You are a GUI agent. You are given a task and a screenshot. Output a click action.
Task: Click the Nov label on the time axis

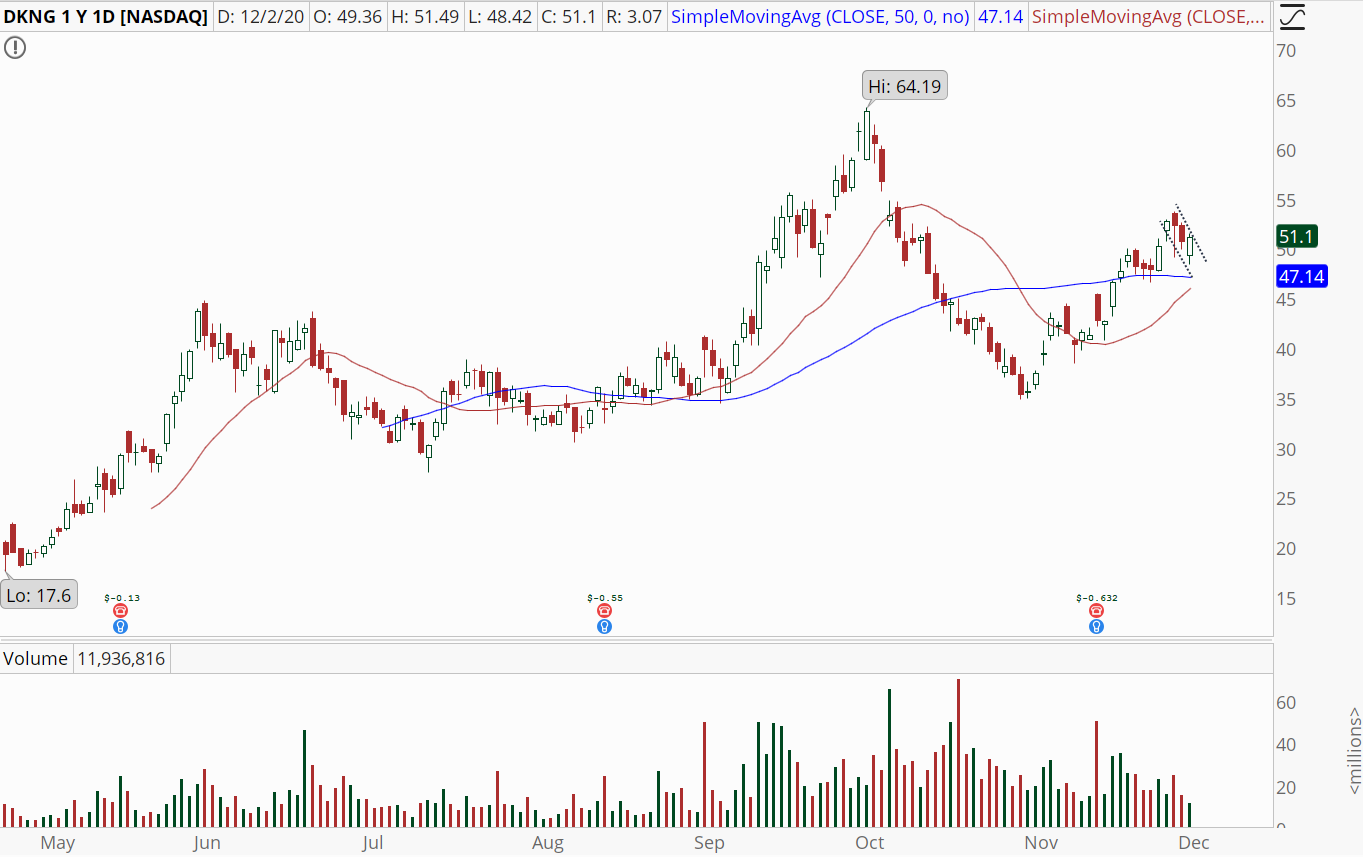click(1042, 843)
